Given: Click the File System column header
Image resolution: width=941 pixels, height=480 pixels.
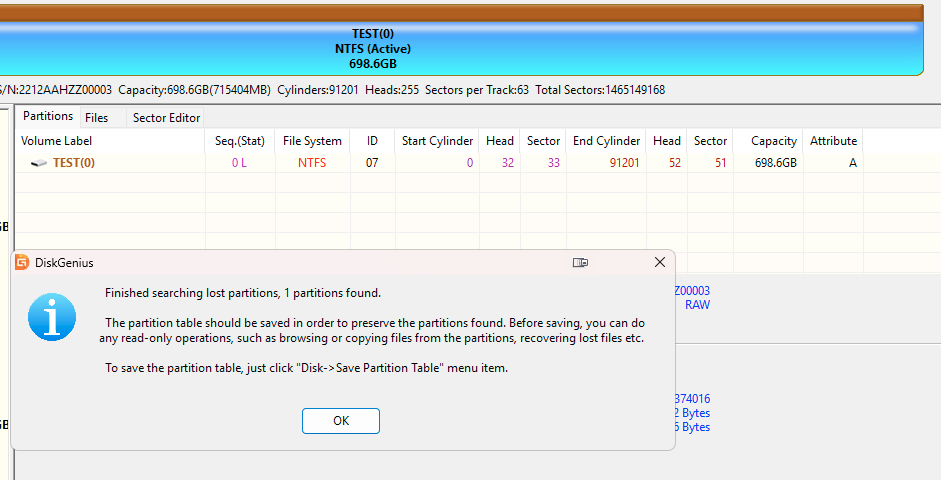Looking at the screenshot, I should pos(312,141).
